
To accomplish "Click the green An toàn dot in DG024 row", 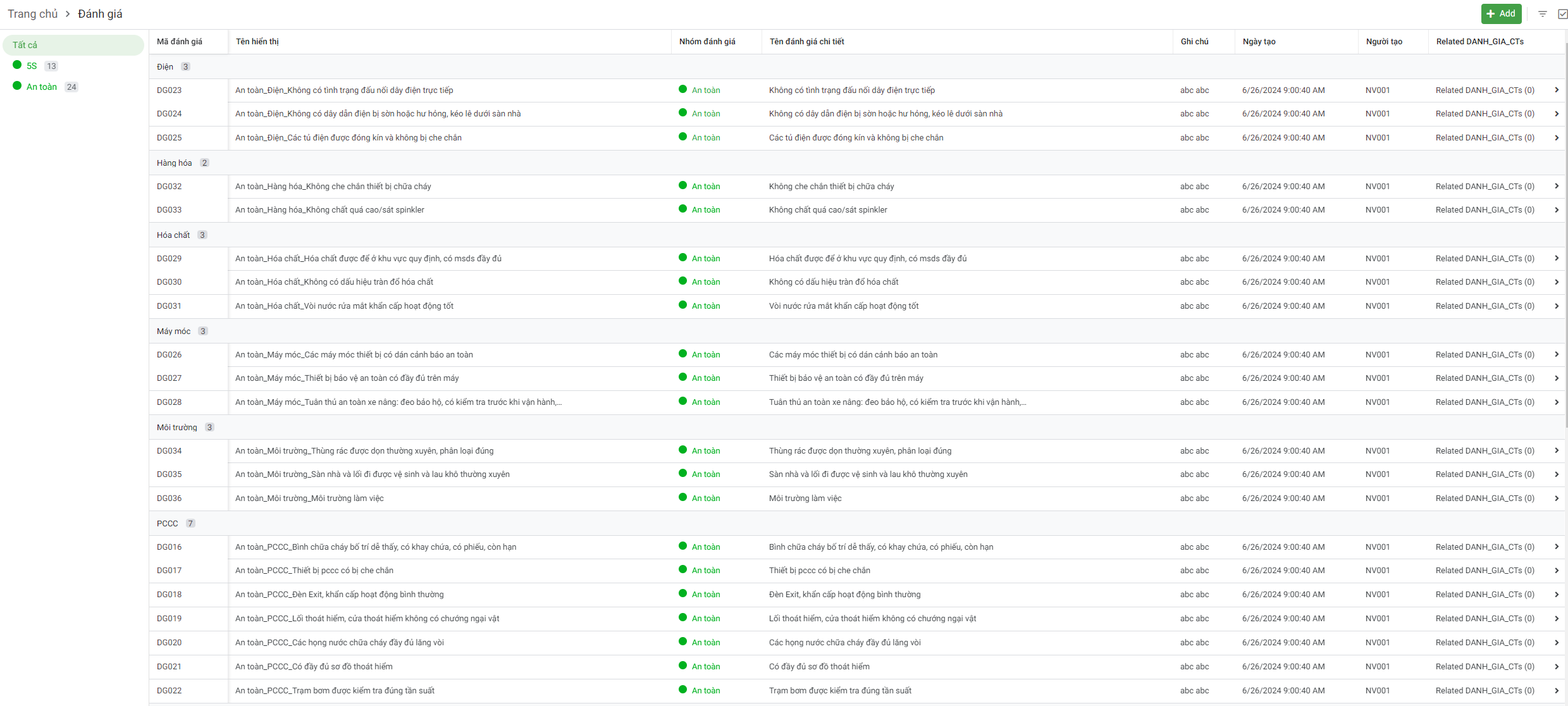I will click(x=682, y=113).
